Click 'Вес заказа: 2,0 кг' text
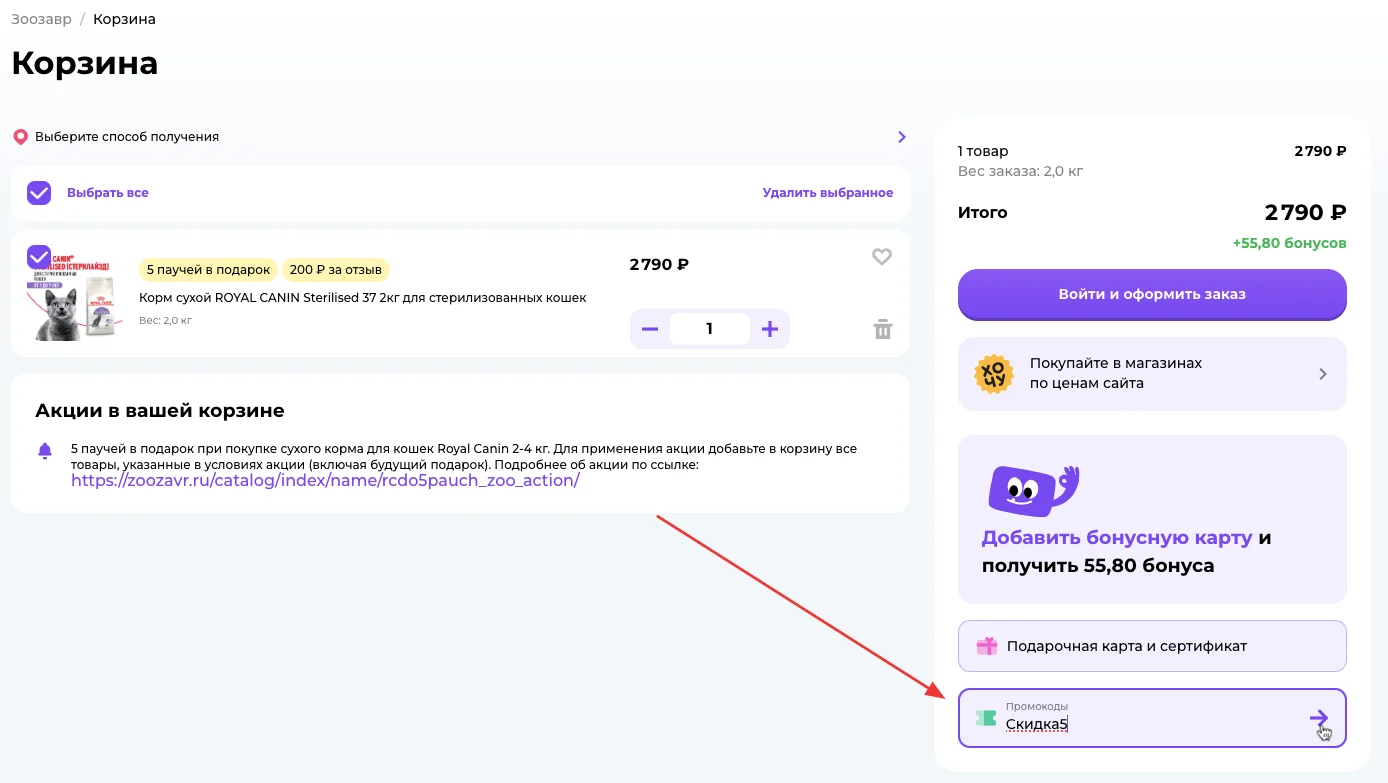This screenshot has width=1388, height=783. pyautogui.click(x=1020, y=171)
